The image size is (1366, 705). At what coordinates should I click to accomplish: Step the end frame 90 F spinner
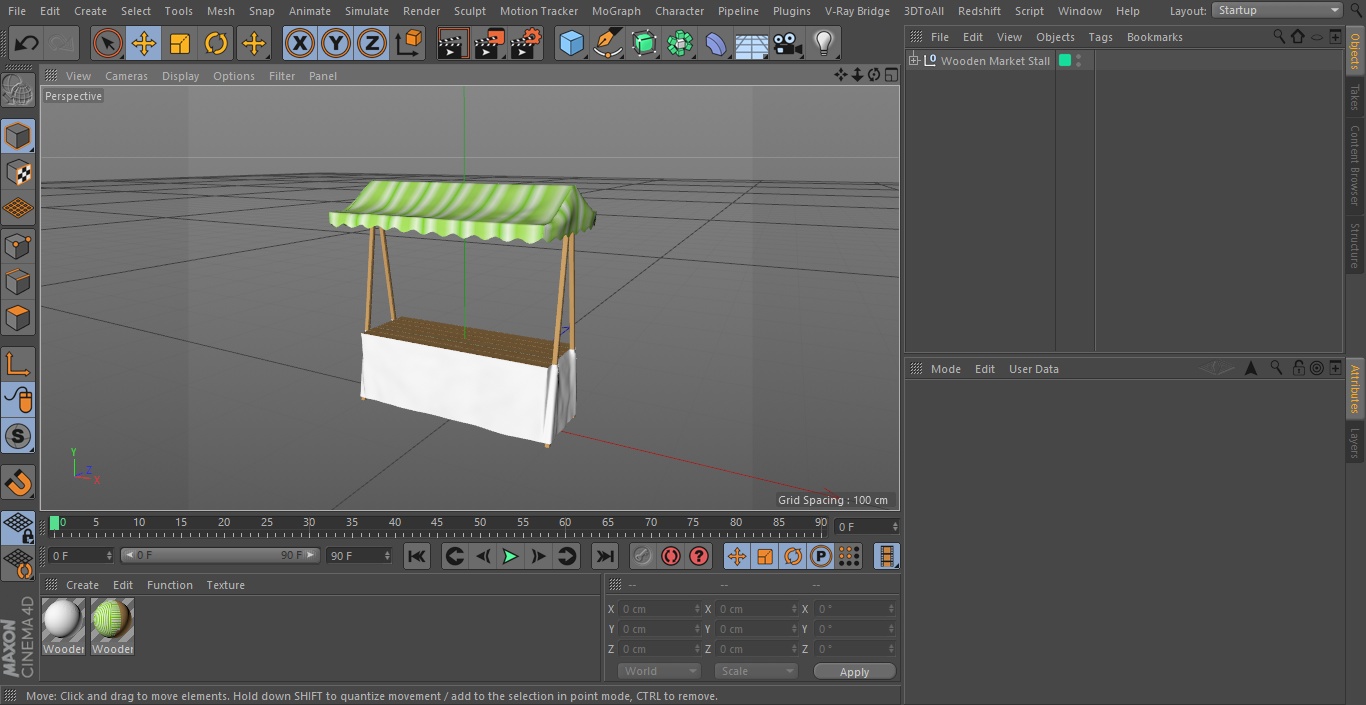[387, 555]
